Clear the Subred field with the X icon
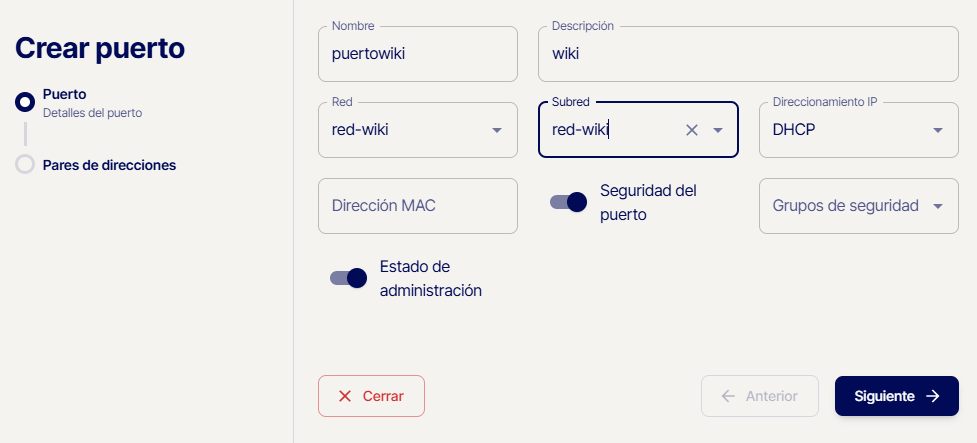Image resolution: width=977 pixels, height=443 pixels. click(x=691, y=130)
